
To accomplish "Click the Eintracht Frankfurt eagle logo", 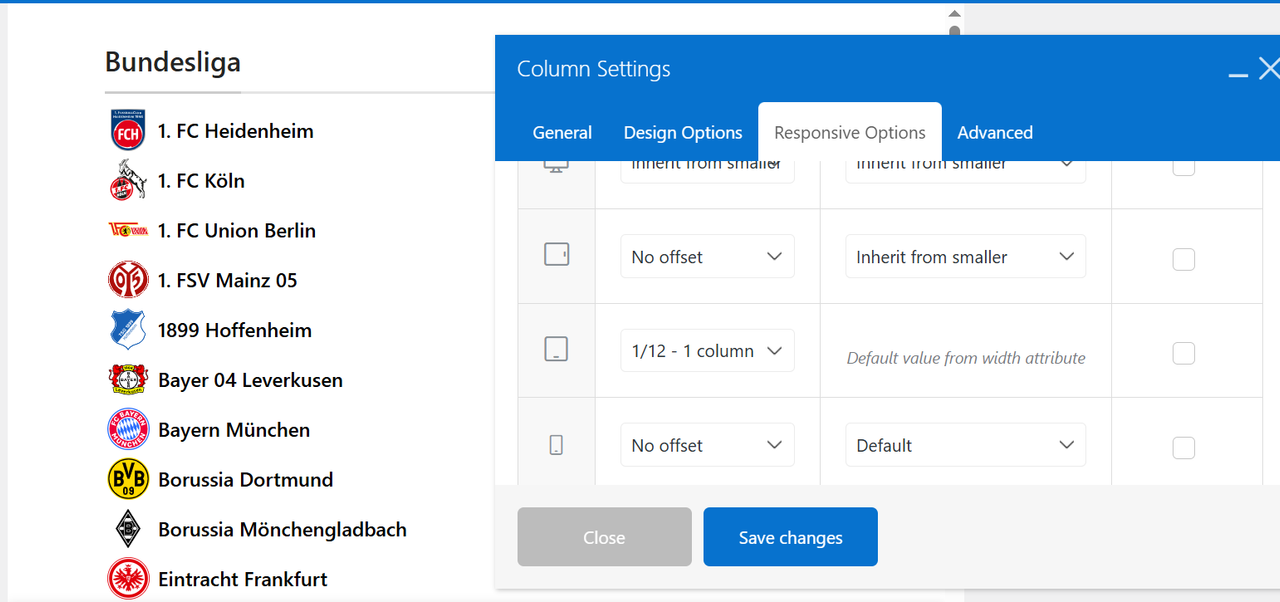I will tap(128, 579).
